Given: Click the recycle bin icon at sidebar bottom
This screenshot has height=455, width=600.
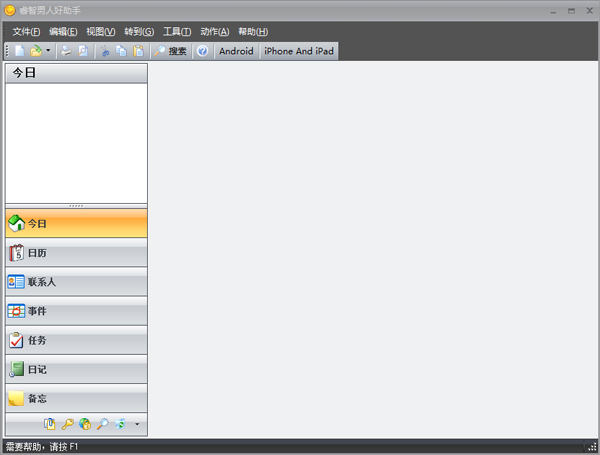Looking at the screenshot, I should [120, 424].
